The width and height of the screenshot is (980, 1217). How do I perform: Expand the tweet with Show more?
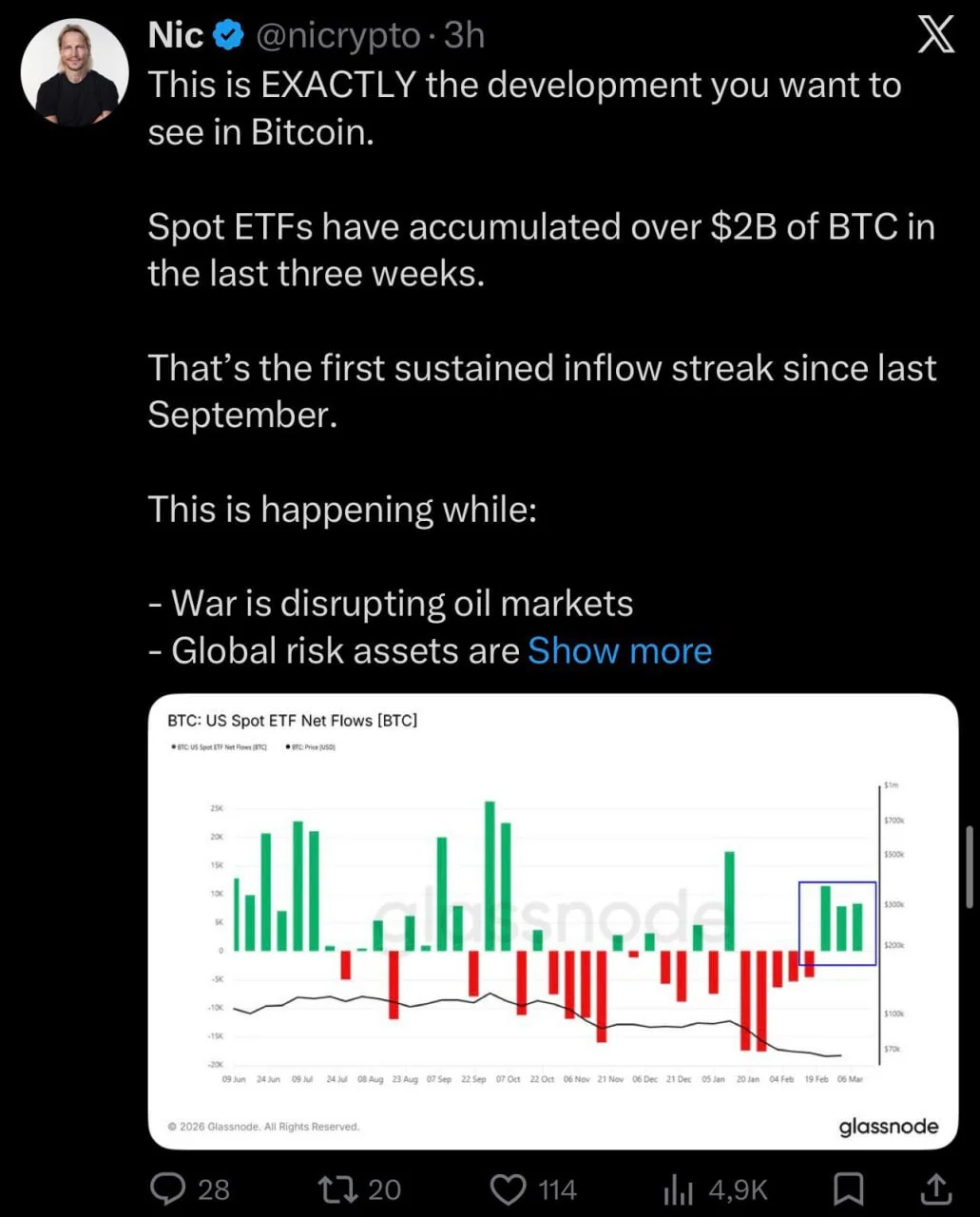coord(620,650)
